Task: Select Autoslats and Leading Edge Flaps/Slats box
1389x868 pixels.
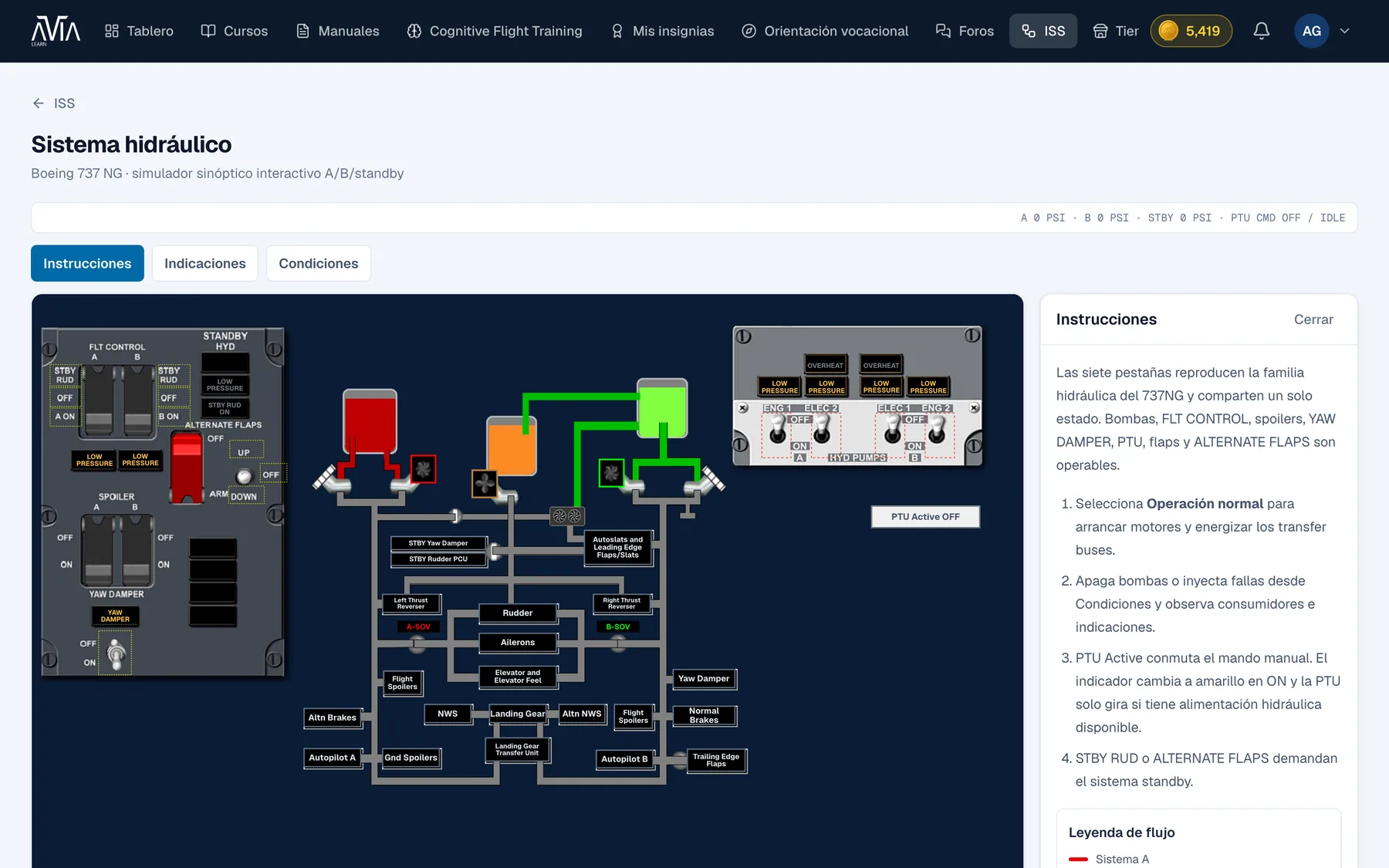Action: click(x=617, y=548)
